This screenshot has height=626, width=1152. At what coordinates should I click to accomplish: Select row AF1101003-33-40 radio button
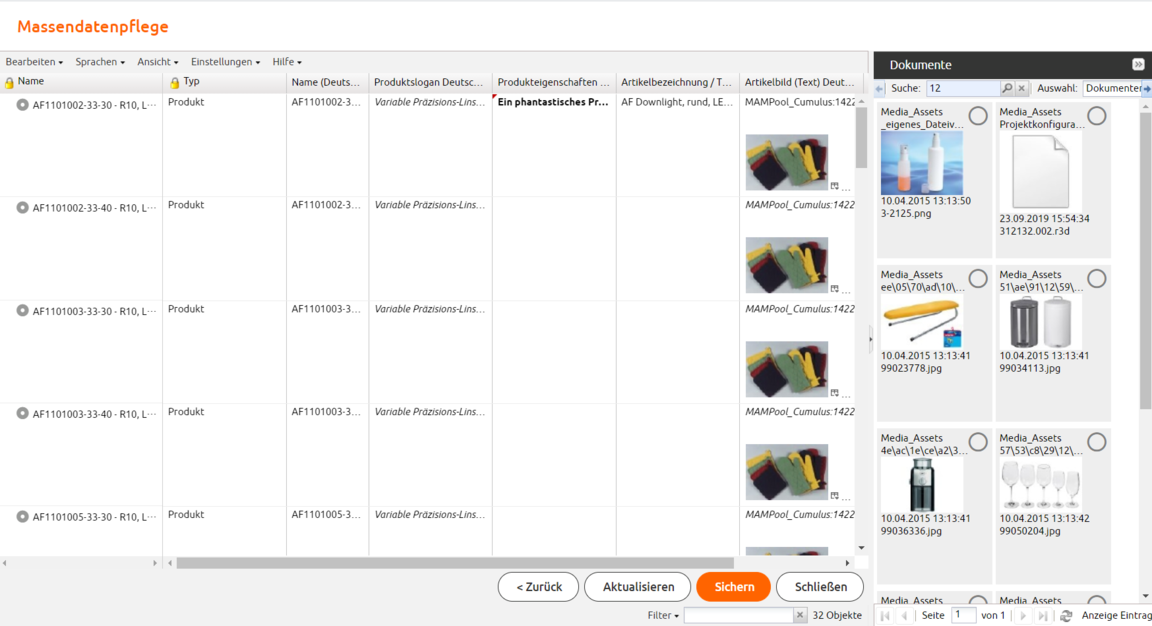[23, 414]
